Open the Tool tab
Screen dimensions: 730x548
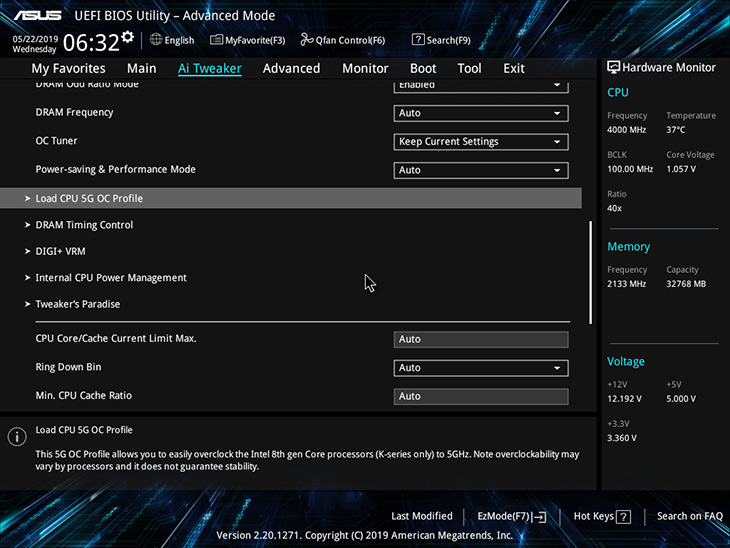click(469, 68)
